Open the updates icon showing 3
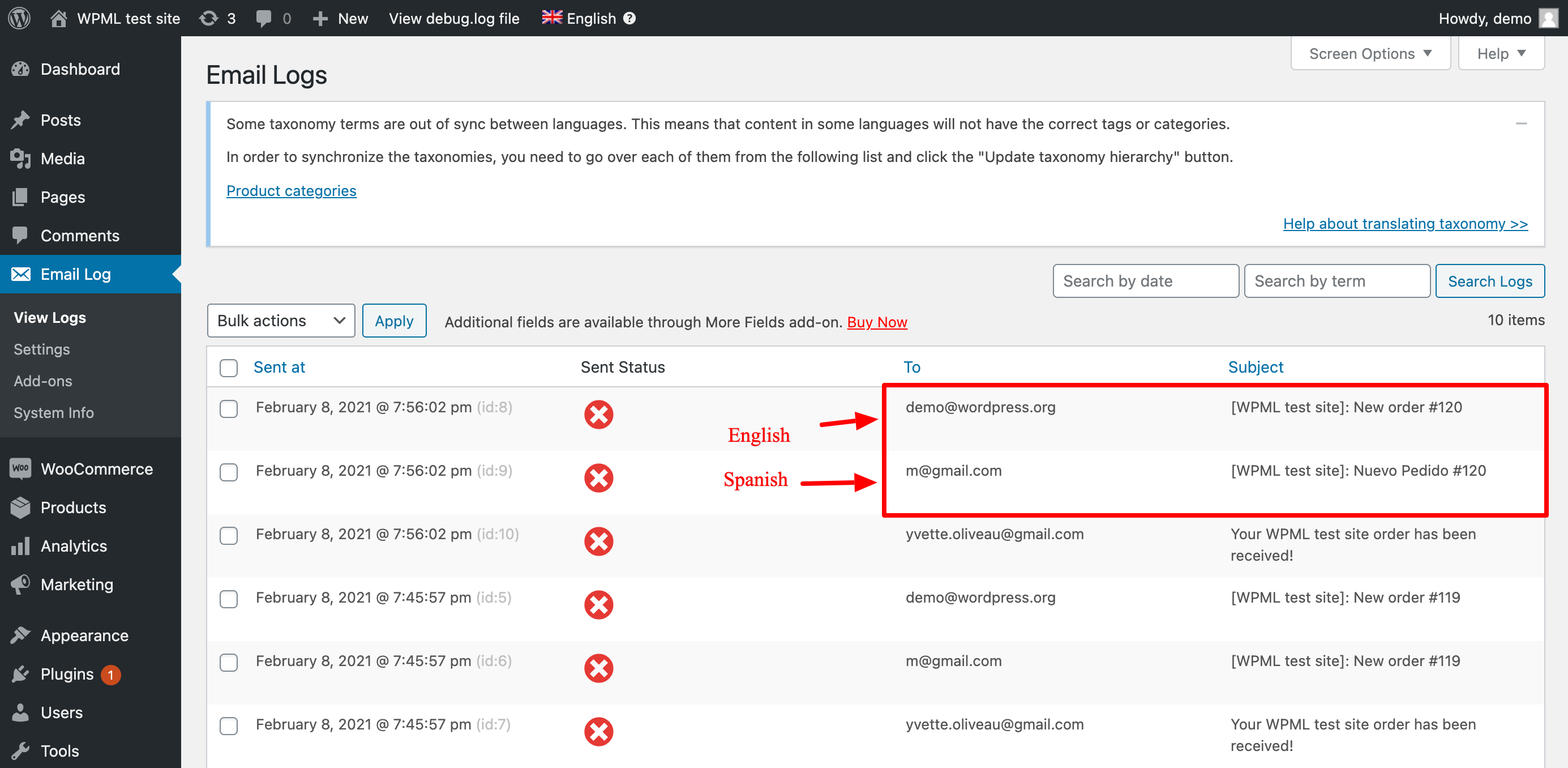This screenshot has width=1568, height=768. [217, 18]
